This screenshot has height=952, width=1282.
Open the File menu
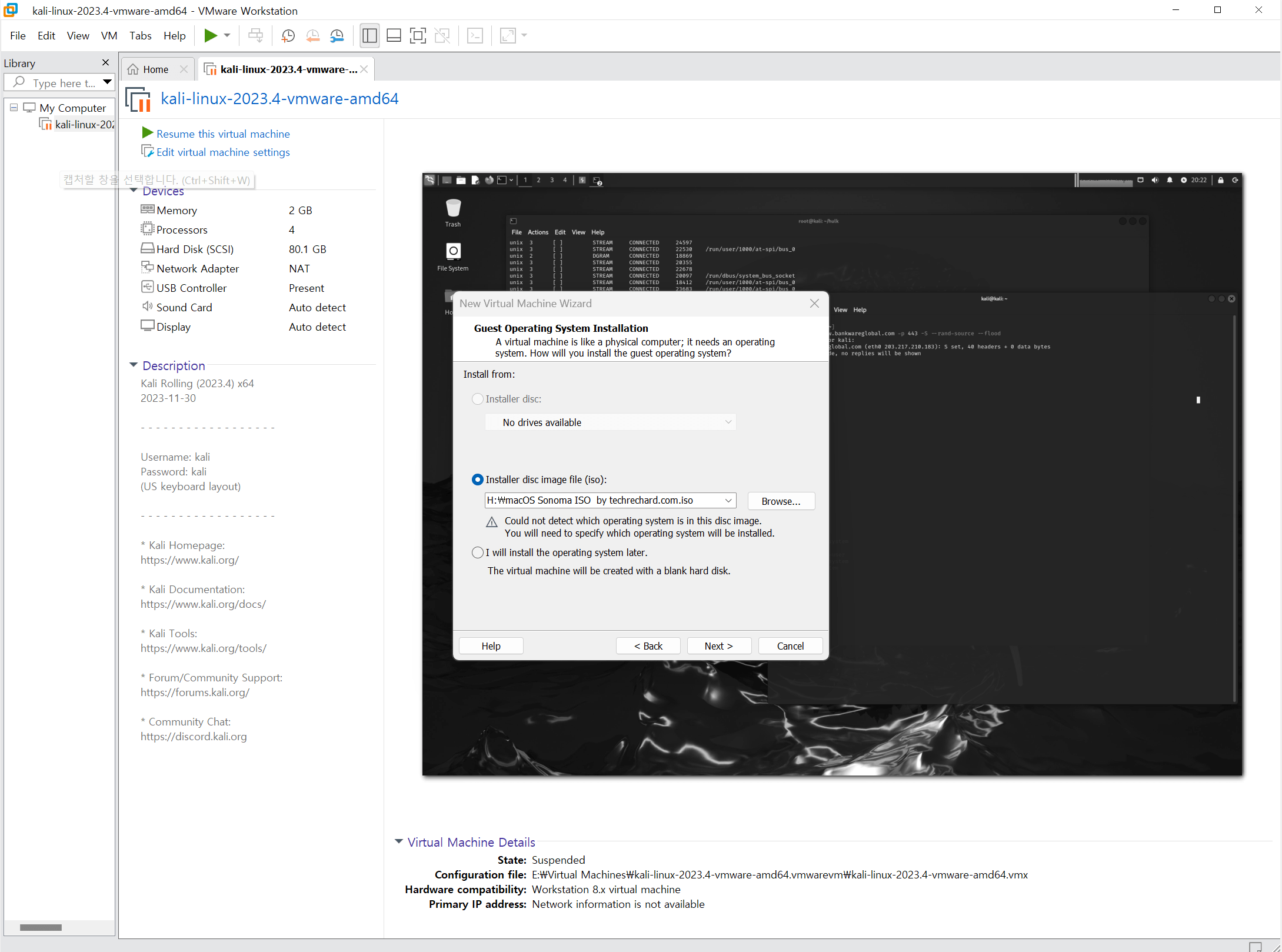(18, 36)
